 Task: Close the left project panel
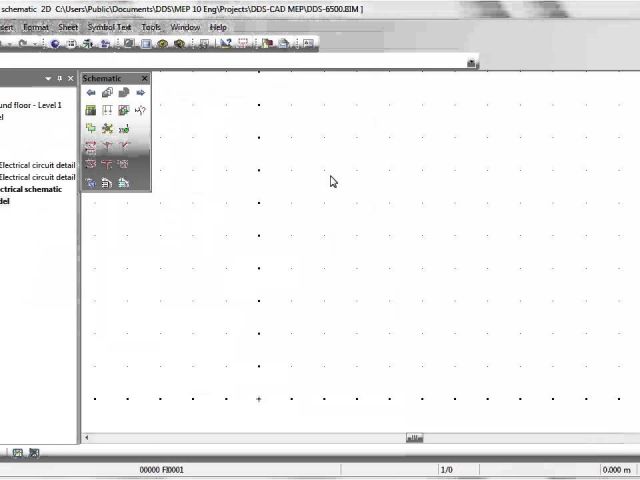(x=70, y=78)
